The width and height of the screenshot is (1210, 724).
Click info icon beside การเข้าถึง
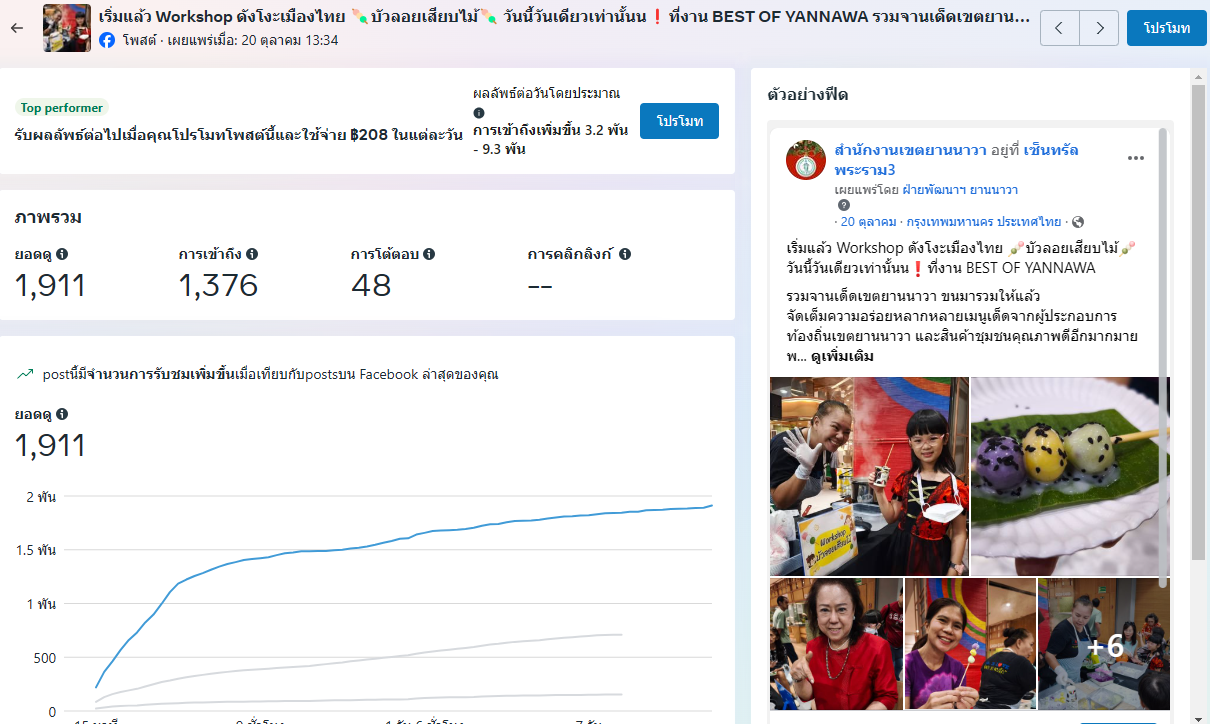click(x=252, y=254)
